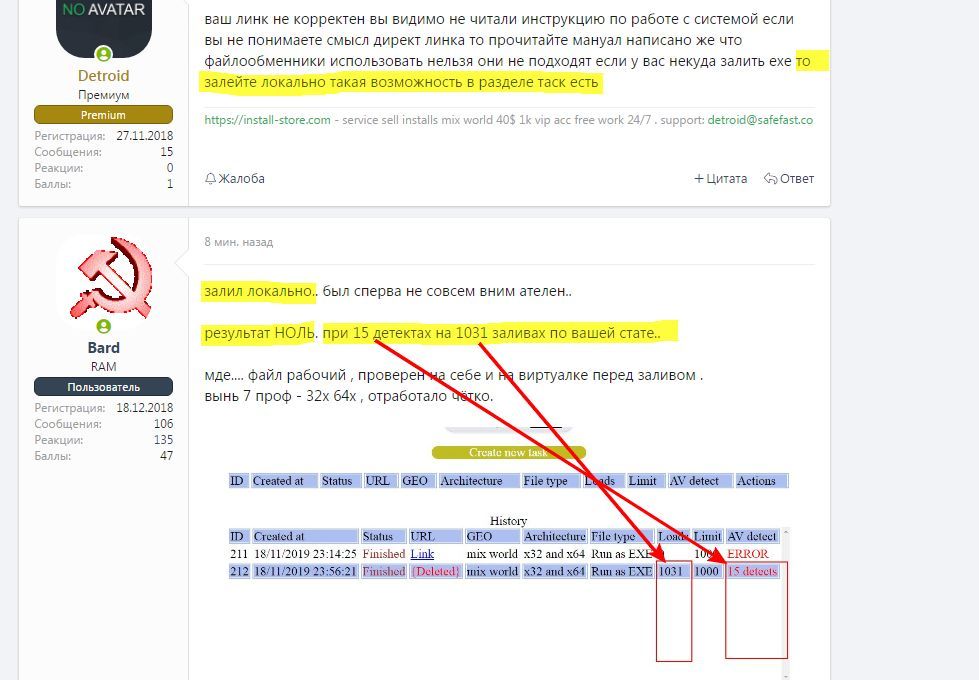
Task: Click the 1031 loads value in row 212
Action: pos(671,571)
